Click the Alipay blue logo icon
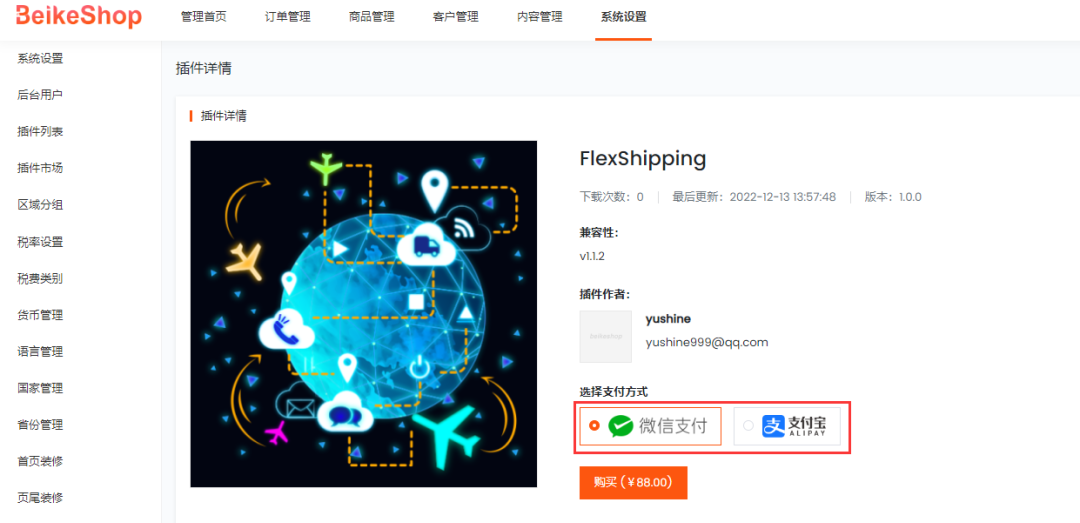 tap(773, 426)
